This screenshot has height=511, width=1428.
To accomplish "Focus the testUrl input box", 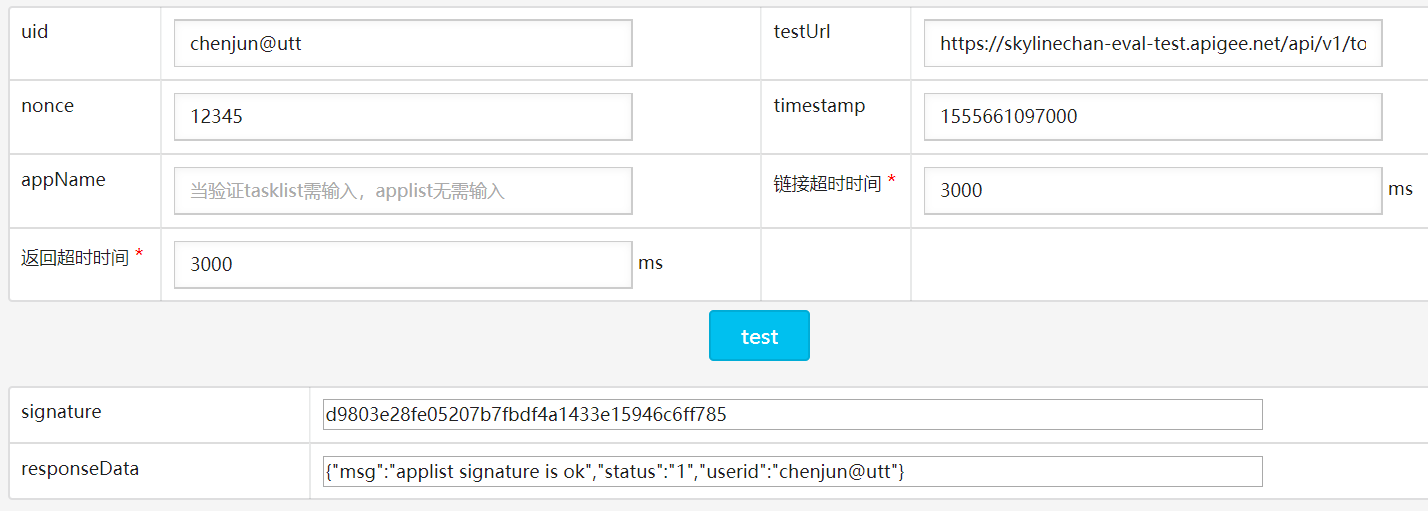I will tap(1152, 43).
